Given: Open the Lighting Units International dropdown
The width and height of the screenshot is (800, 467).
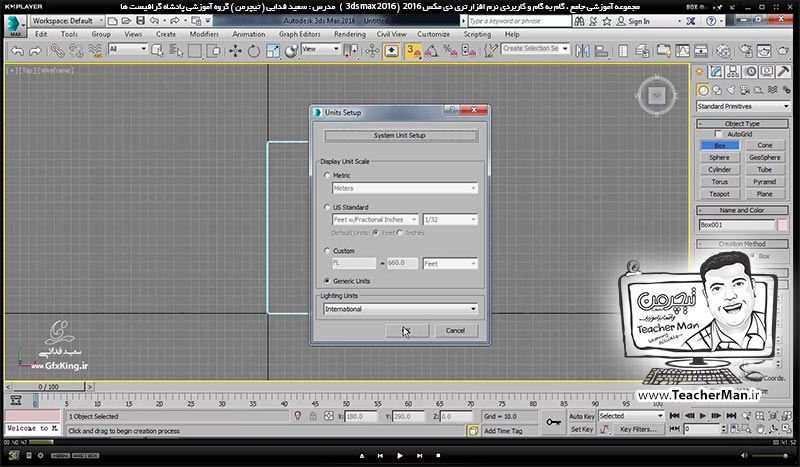Looking at the screenshot, I should coord(401,309).
